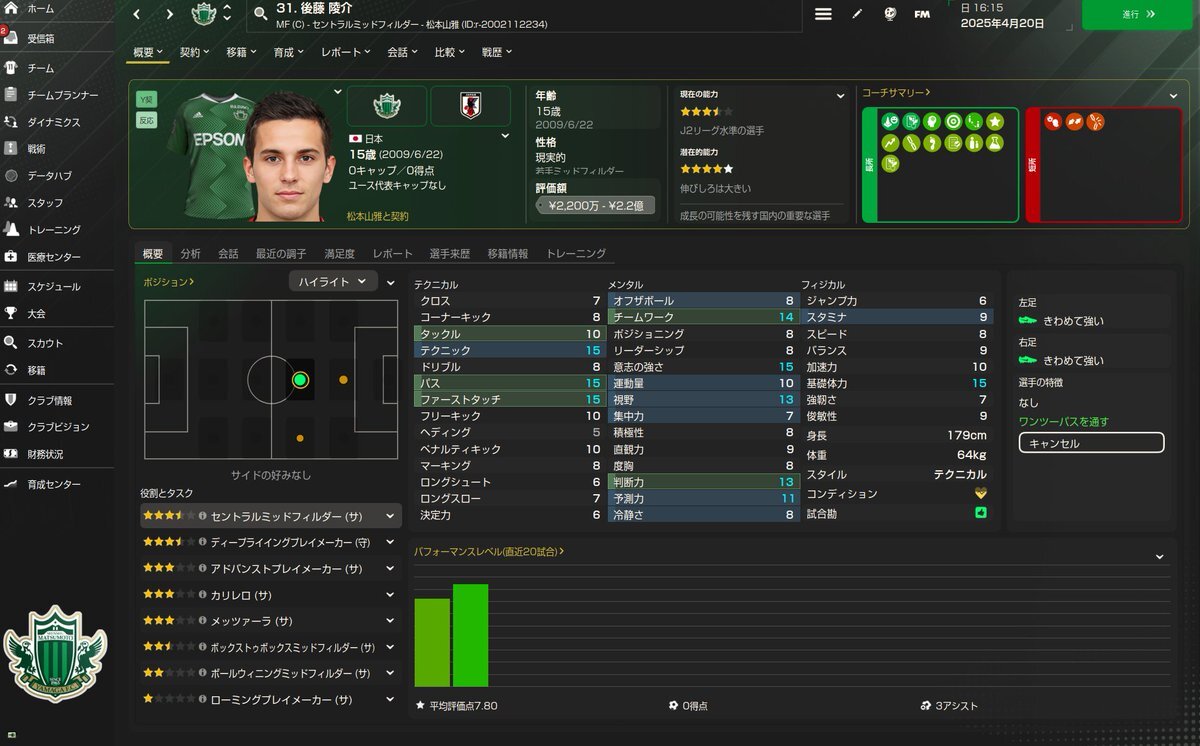Screen dimensions: 1200x746
Task: Open Tactics (戦術) in sidebar
Action: click(36, 149)
